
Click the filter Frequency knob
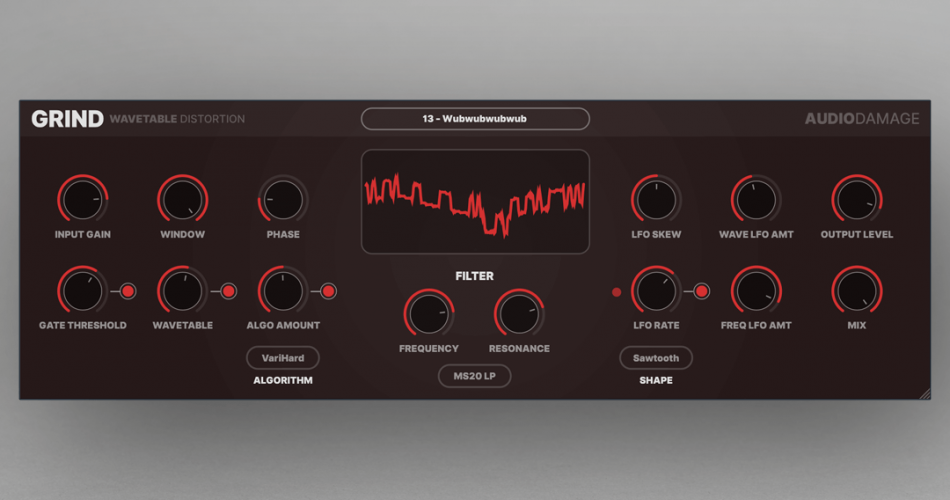click(429, 314)
